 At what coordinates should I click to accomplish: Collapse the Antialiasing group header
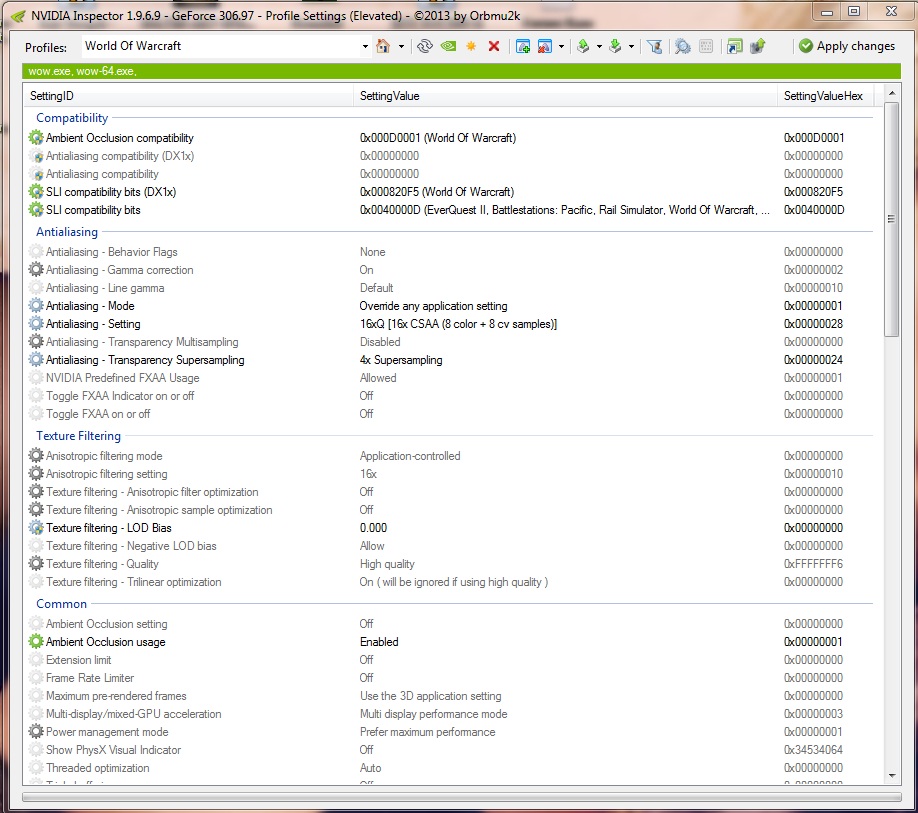pyautogui.click(x=67, y=232)
